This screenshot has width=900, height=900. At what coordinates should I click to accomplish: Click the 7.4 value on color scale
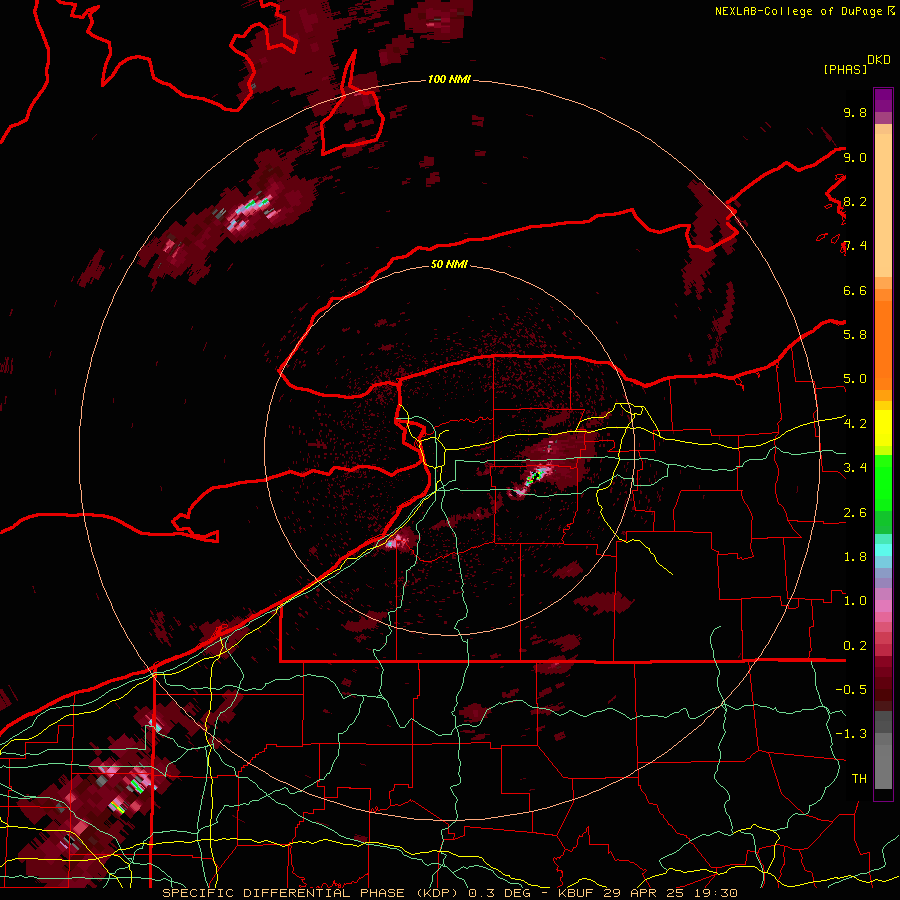(x=855, y=246)
